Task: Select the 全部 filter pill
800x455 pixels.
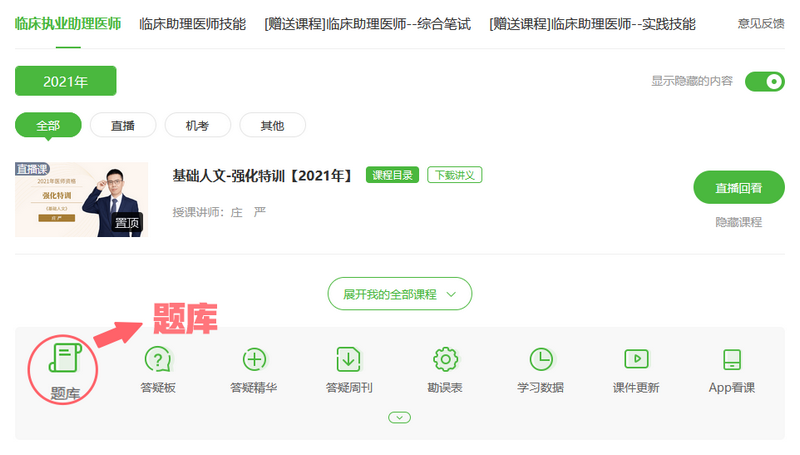Action: pyautogui.click(x=48, y=125)
